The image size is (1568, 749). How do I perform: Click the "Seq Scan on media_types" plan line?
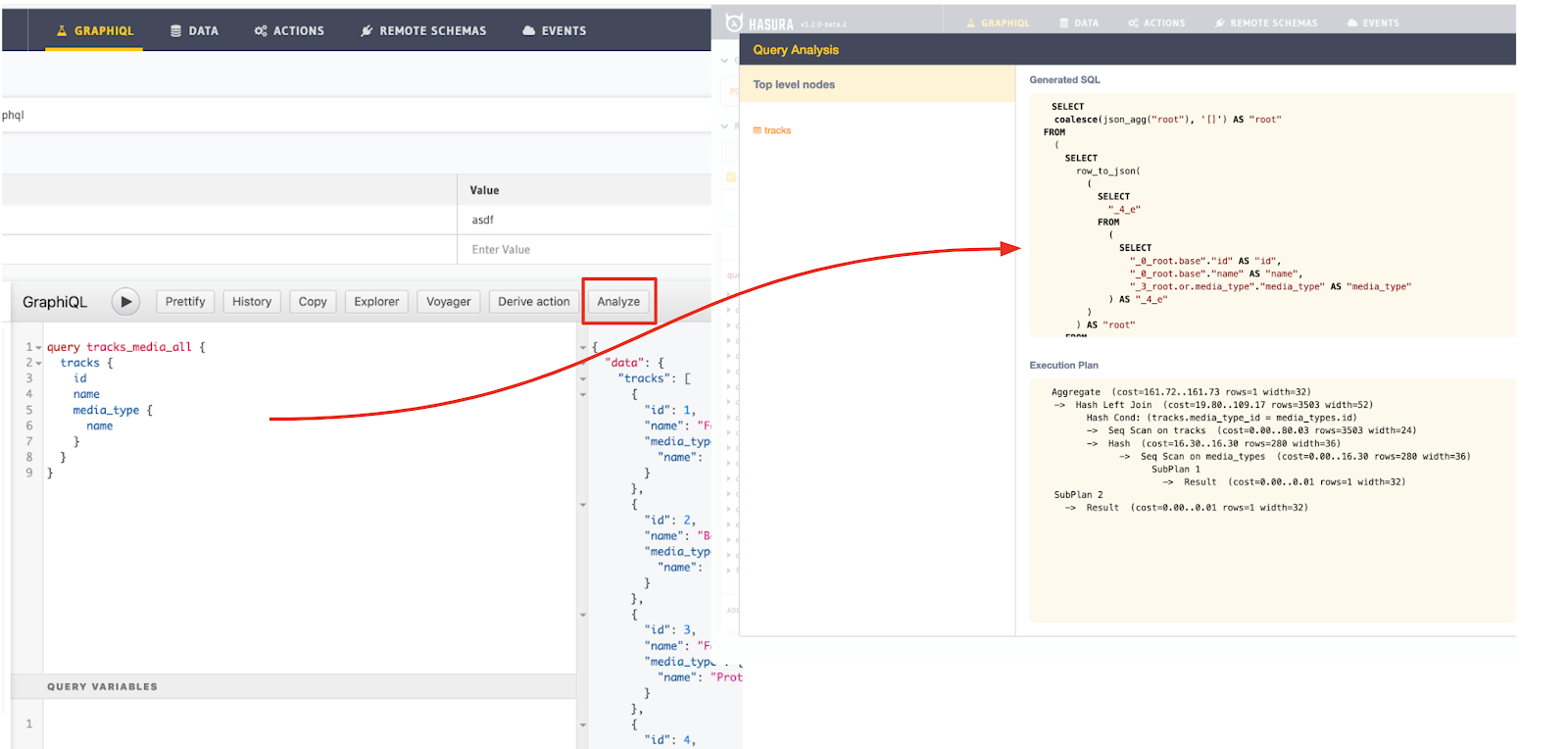click(x=1295, y=456)
